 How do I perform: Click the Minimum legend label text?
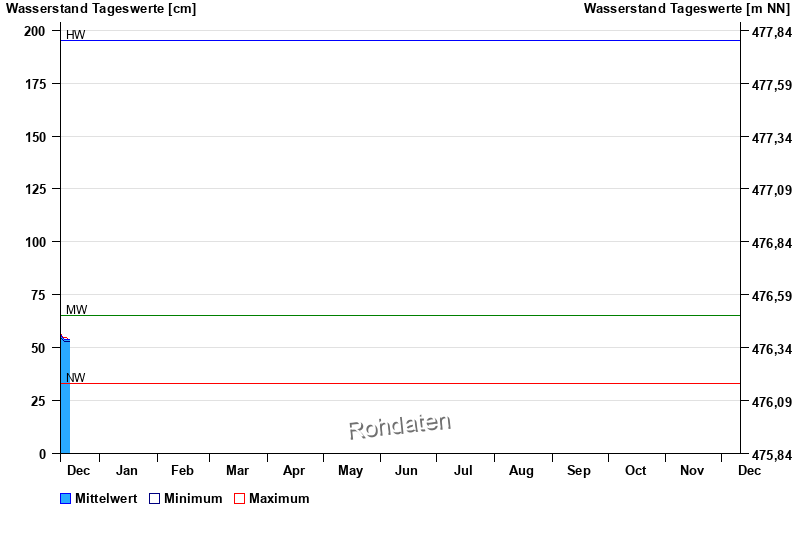coord(193,499)
